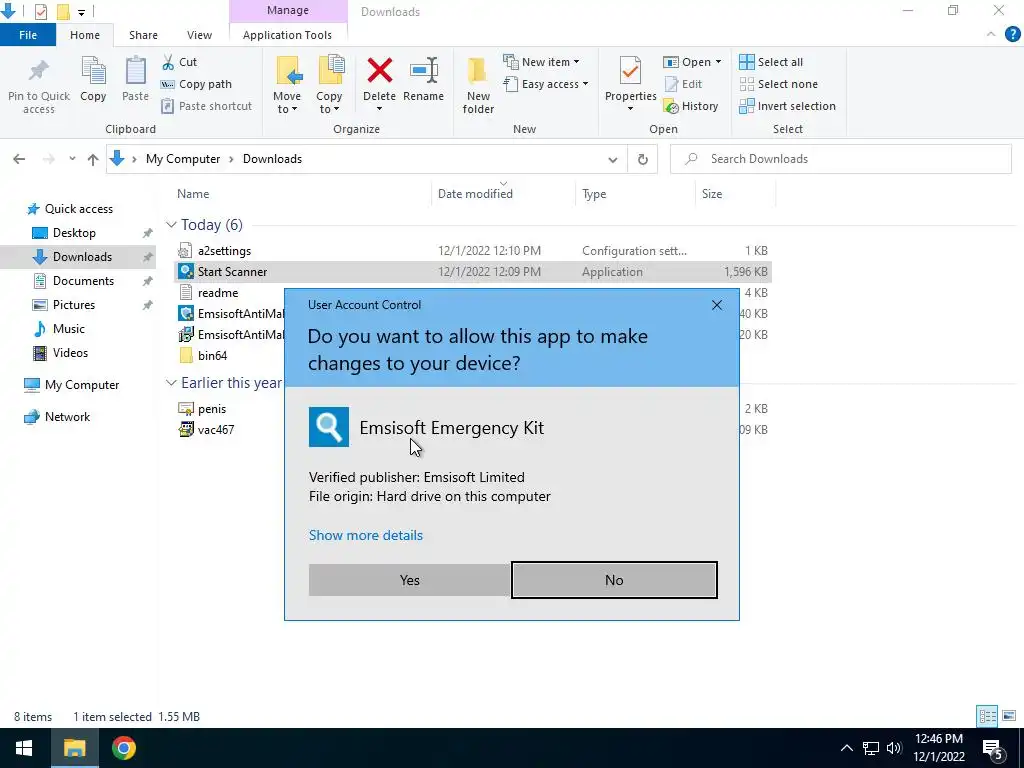This screenshot has height=768, width=1024.
Task: Click the Manage contextual tab
Action: (x=288, y=10)
